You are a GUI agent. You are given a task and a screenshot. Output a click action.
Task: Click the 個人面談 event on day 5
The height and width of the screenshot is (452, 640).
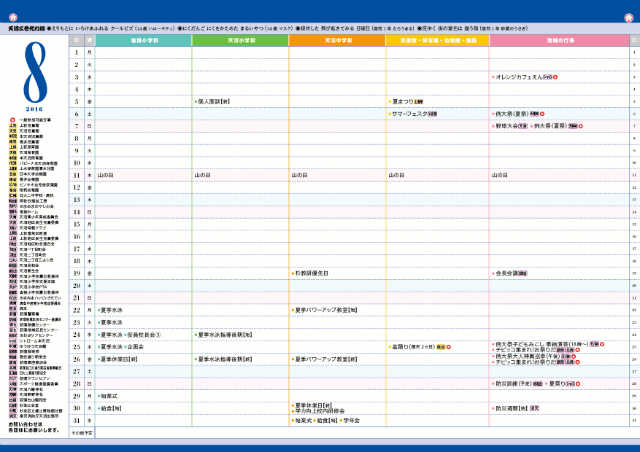(x=213, y=101)
